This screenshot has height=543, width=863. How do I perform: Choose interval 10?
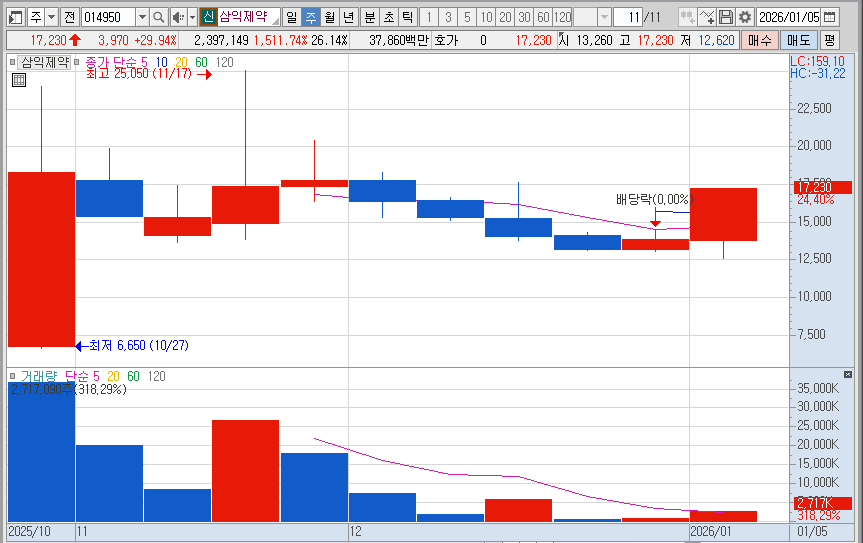coord(486,18)
